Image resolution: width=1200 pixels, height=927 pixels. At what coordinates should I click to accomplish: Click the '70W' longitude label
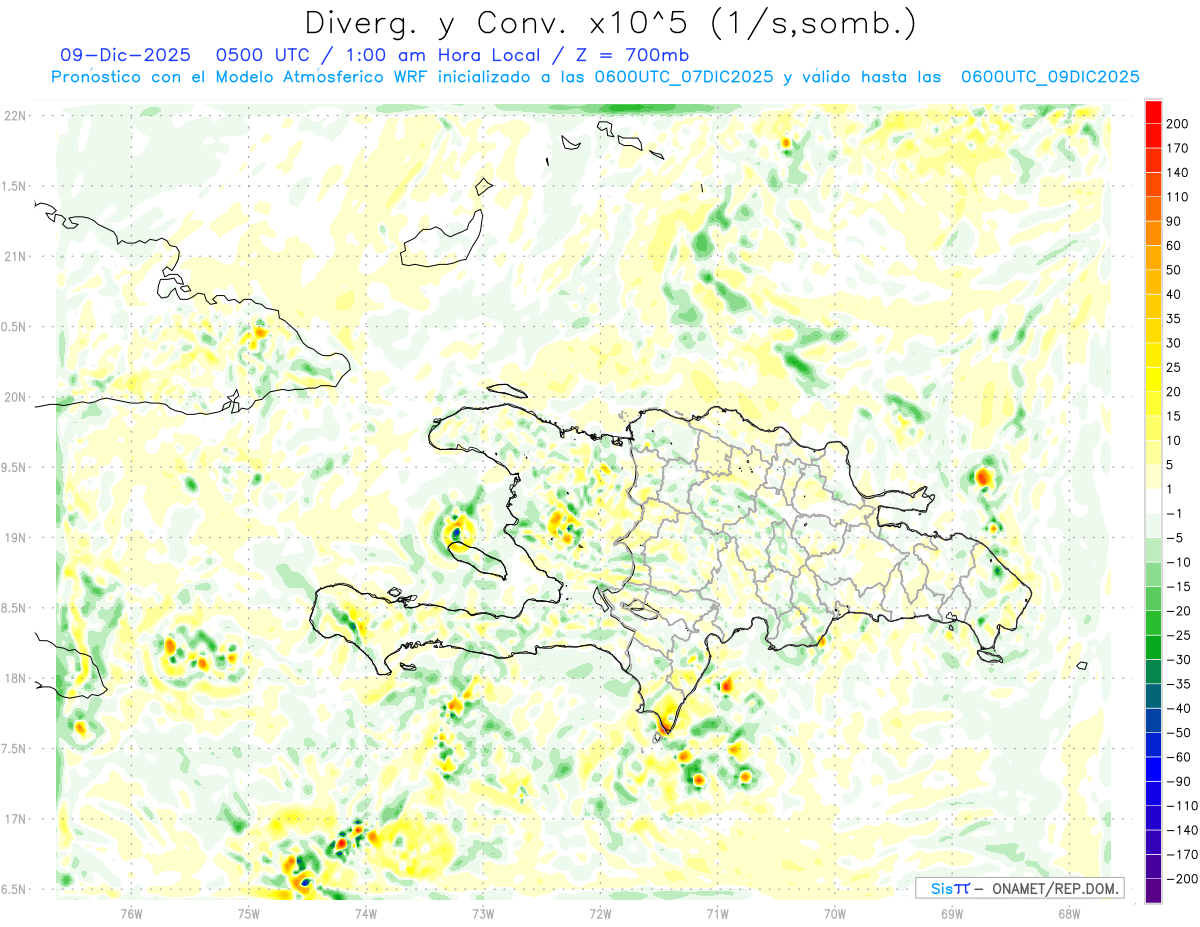click(835, 913)
